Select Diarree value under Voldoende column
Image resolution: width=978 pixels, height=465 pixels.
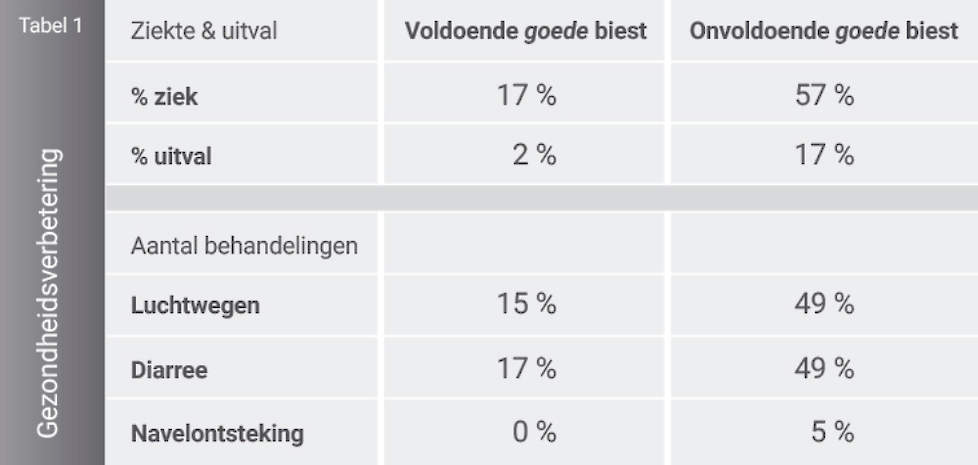[x=526, y=370]
